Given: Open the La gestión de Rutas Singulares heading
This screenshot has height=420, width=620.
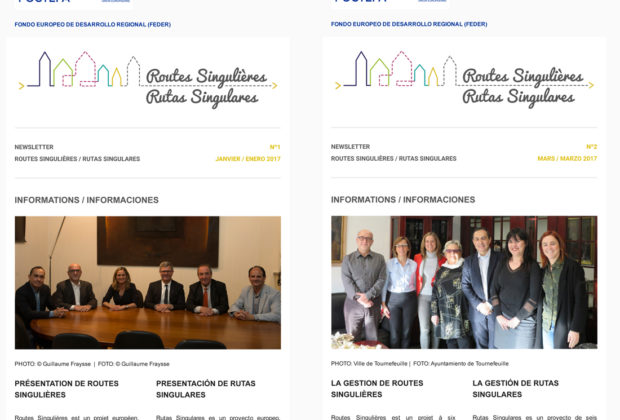Looking at the screenshot, I should click(515, 389).
